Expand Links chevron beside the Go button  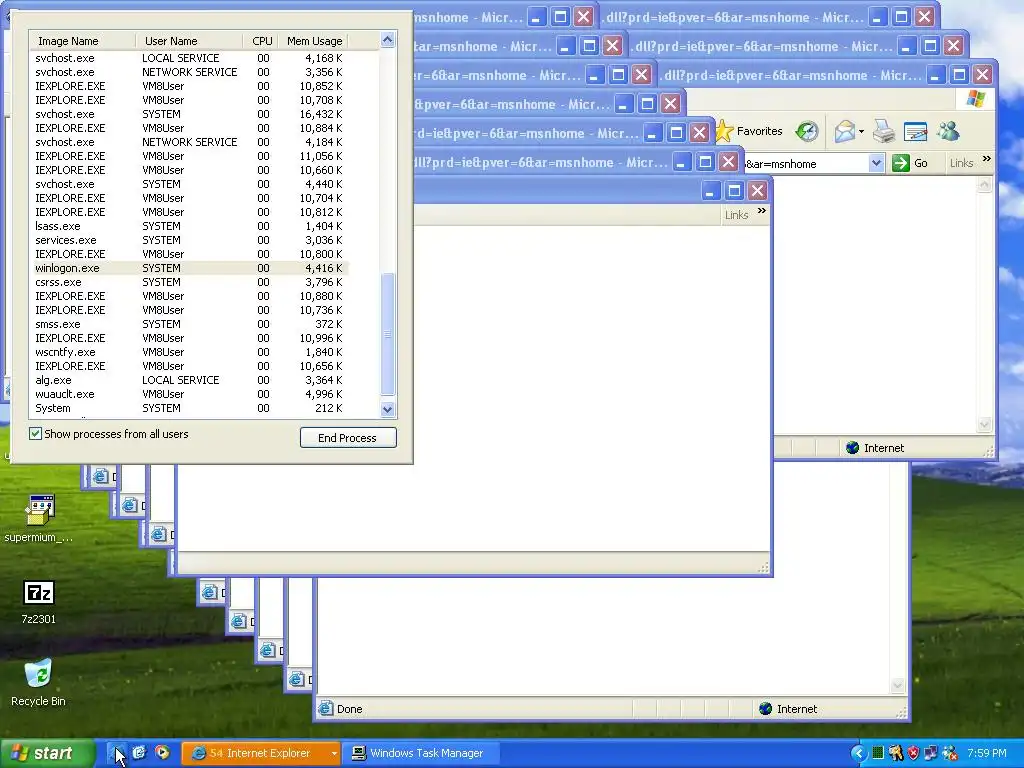tap(986, 159)
